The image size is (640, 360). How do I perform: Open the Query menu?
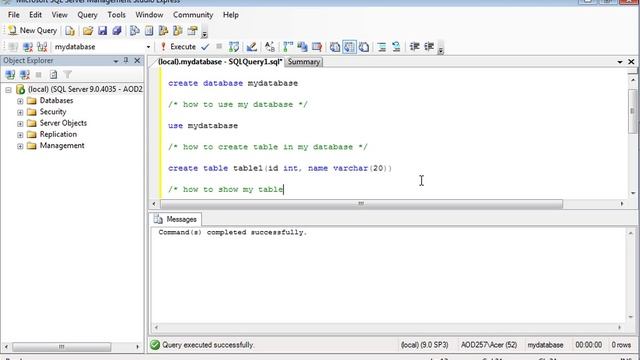tap(87, 15)
